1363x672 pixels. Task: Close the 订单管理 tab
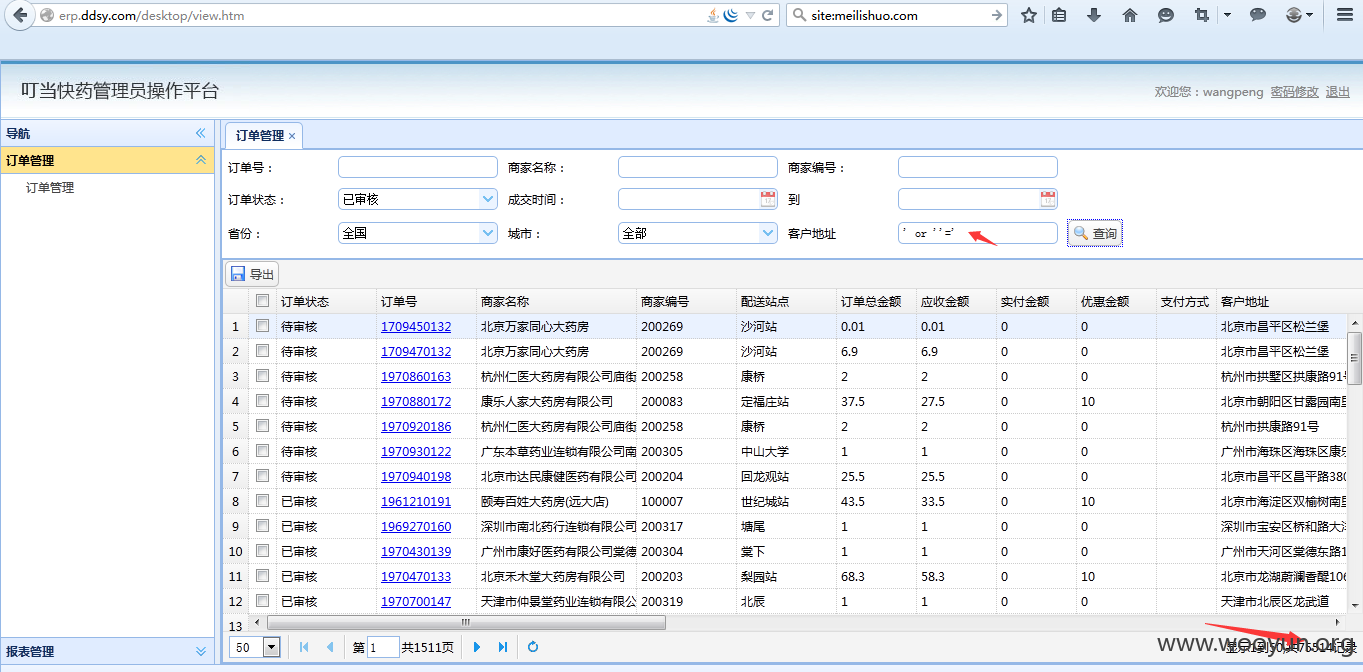292,136
